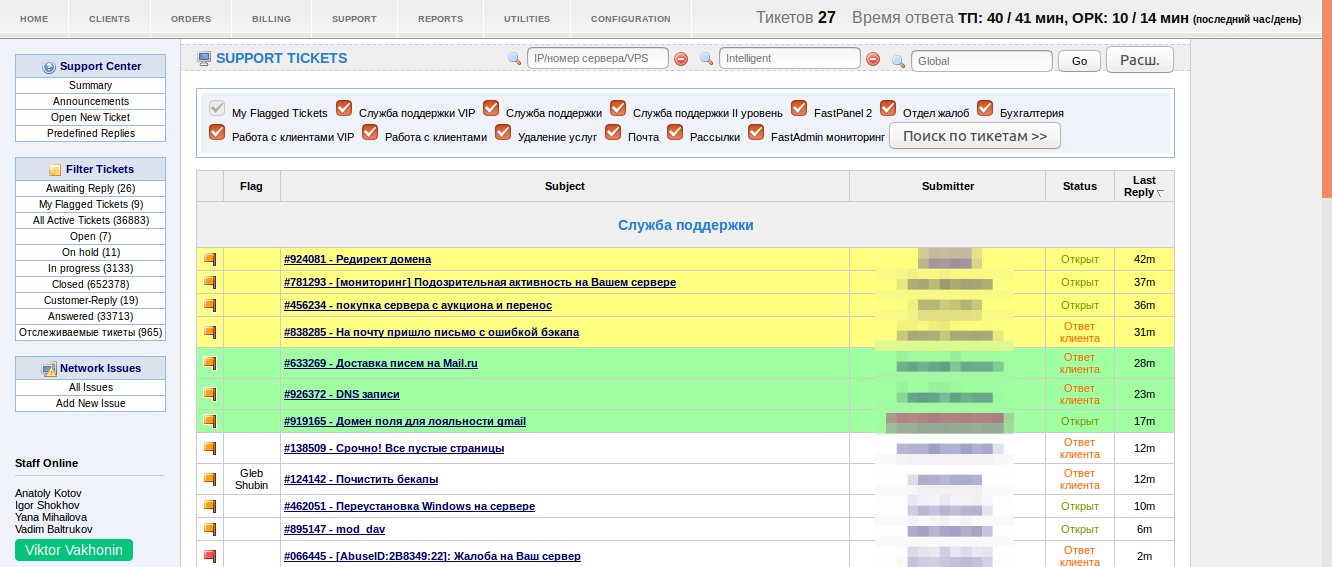The image size is (1332, 567).
Task: Click the Open New Ticket link
Action: pyautogui.click(x=90, y=117)
